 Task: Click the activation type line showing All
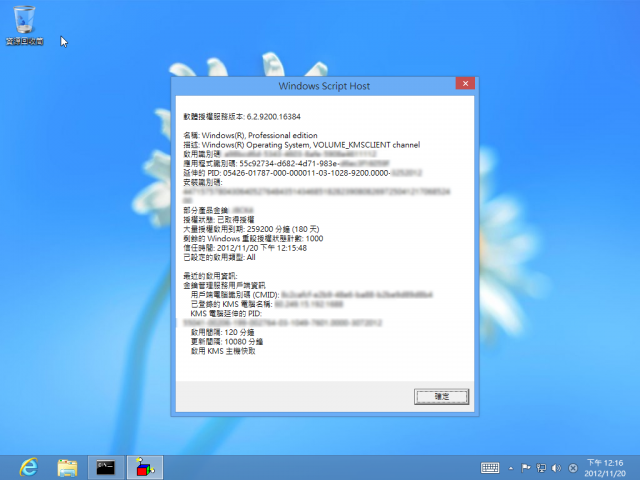[x=219, y=257]
